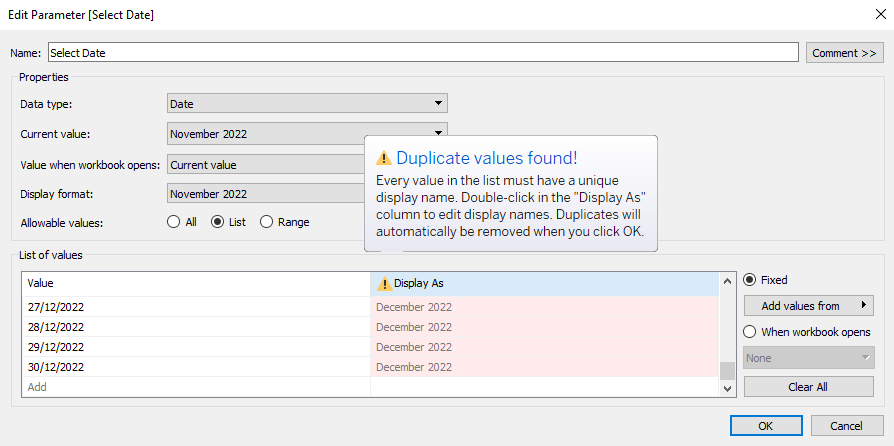Enable the When workbook opens option

coord(750,332)
